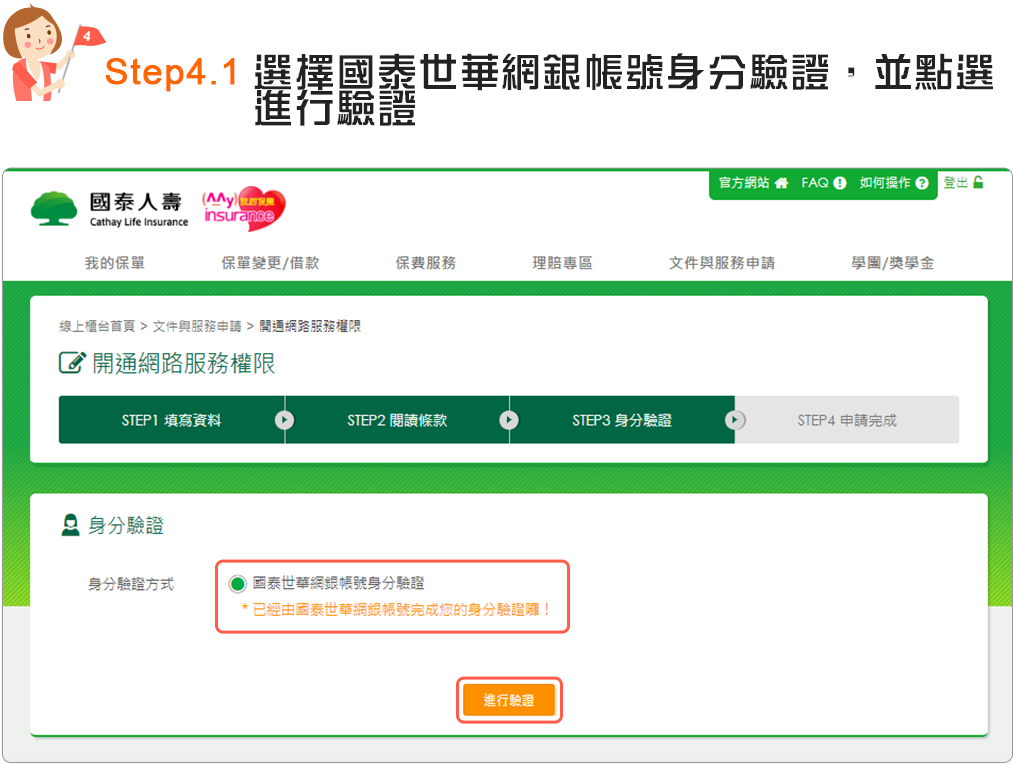Image resolution: width=1013 pixels, height=764 pixels.
Task: Go to 官方網站 via the home icon
Action: coord(781,183)
